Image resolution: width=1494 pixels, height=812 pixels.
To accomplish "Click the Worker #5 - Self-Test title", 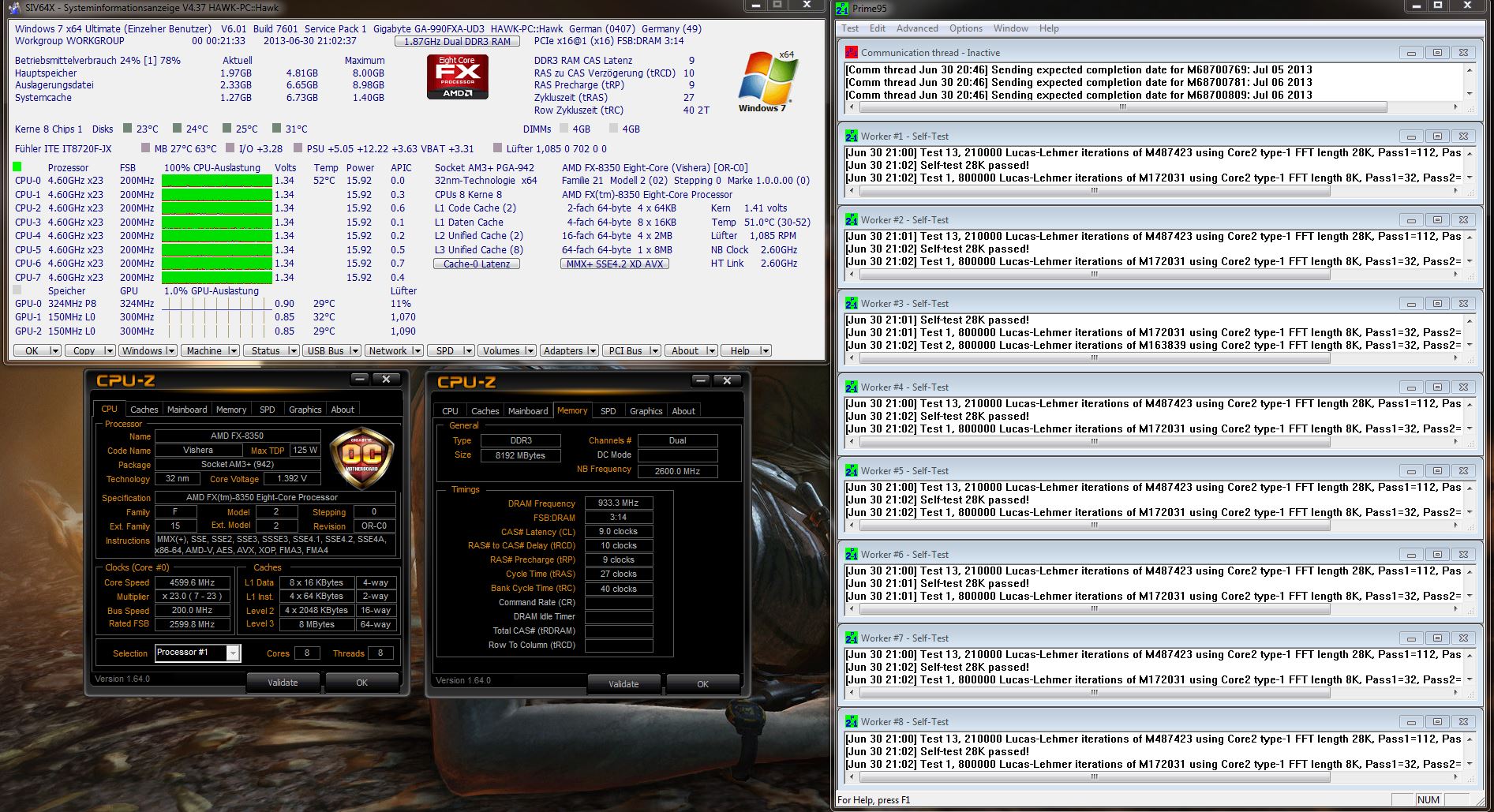I will (904, 471).
